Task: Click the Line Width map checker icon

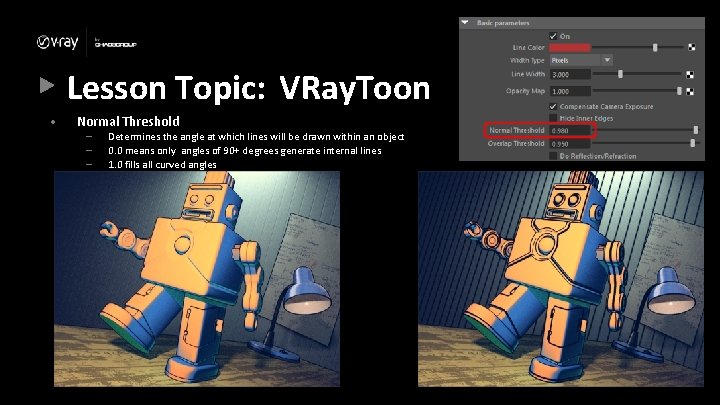Action: 690,74
